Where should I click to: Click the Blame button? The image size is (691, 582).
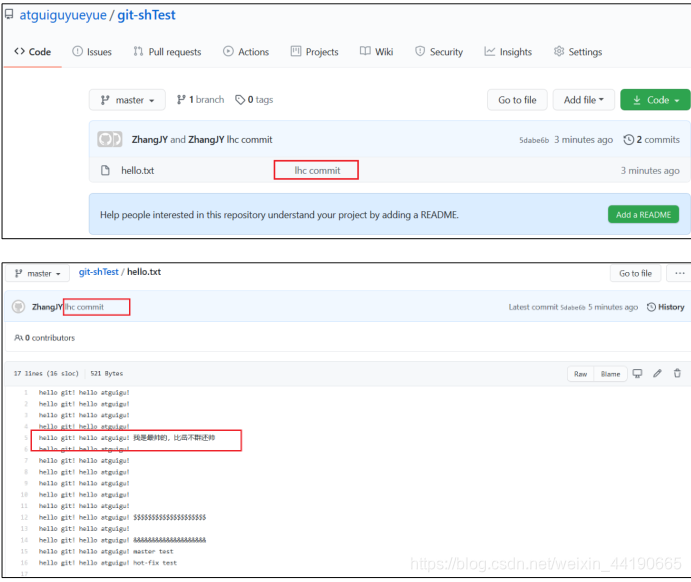610,374
